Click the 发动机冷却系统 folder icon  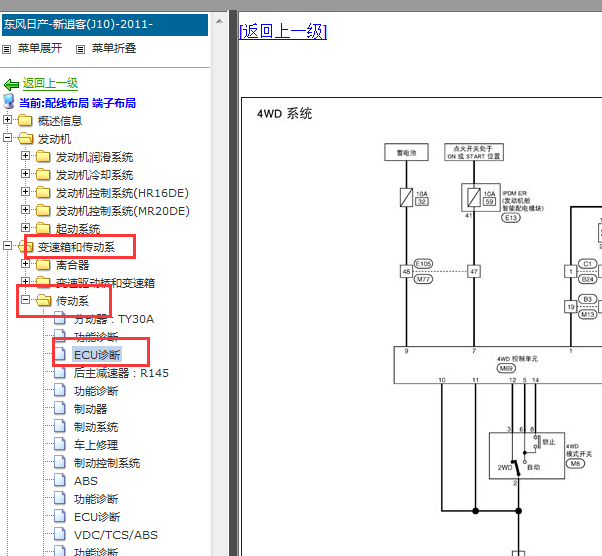(43, 174)
